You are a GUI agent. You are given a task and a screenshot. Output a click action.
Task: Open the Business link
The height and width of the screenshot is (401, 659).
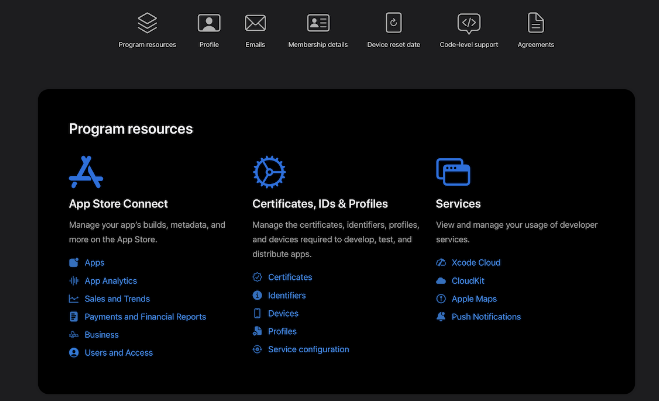pyautogui.click(x=101, y=335)
